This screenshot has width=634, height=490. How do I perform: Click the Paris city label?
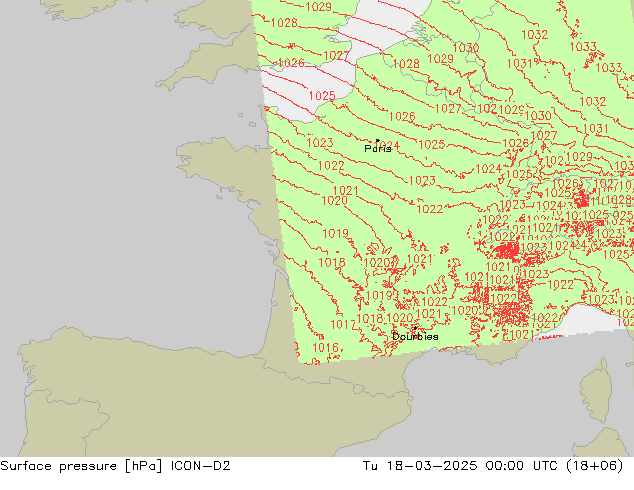coord(378,149)
